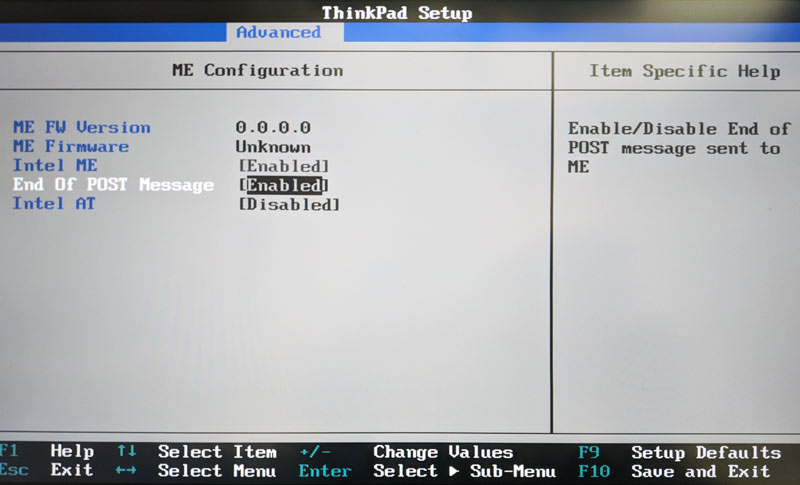Screen dimensions: 800x485
Task: Click the Esc Exit key hint
Action: pos(46,470)
